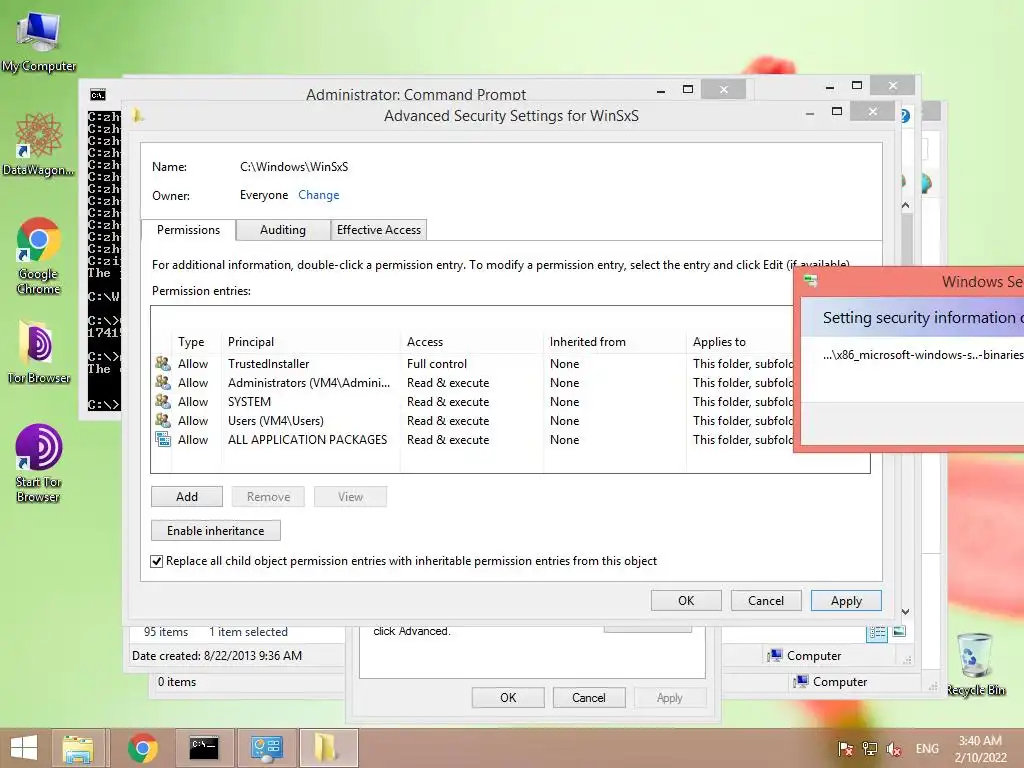The image size is (1024, 768).
Task: Switch to the Auditing tab
Action: [283, 230]
